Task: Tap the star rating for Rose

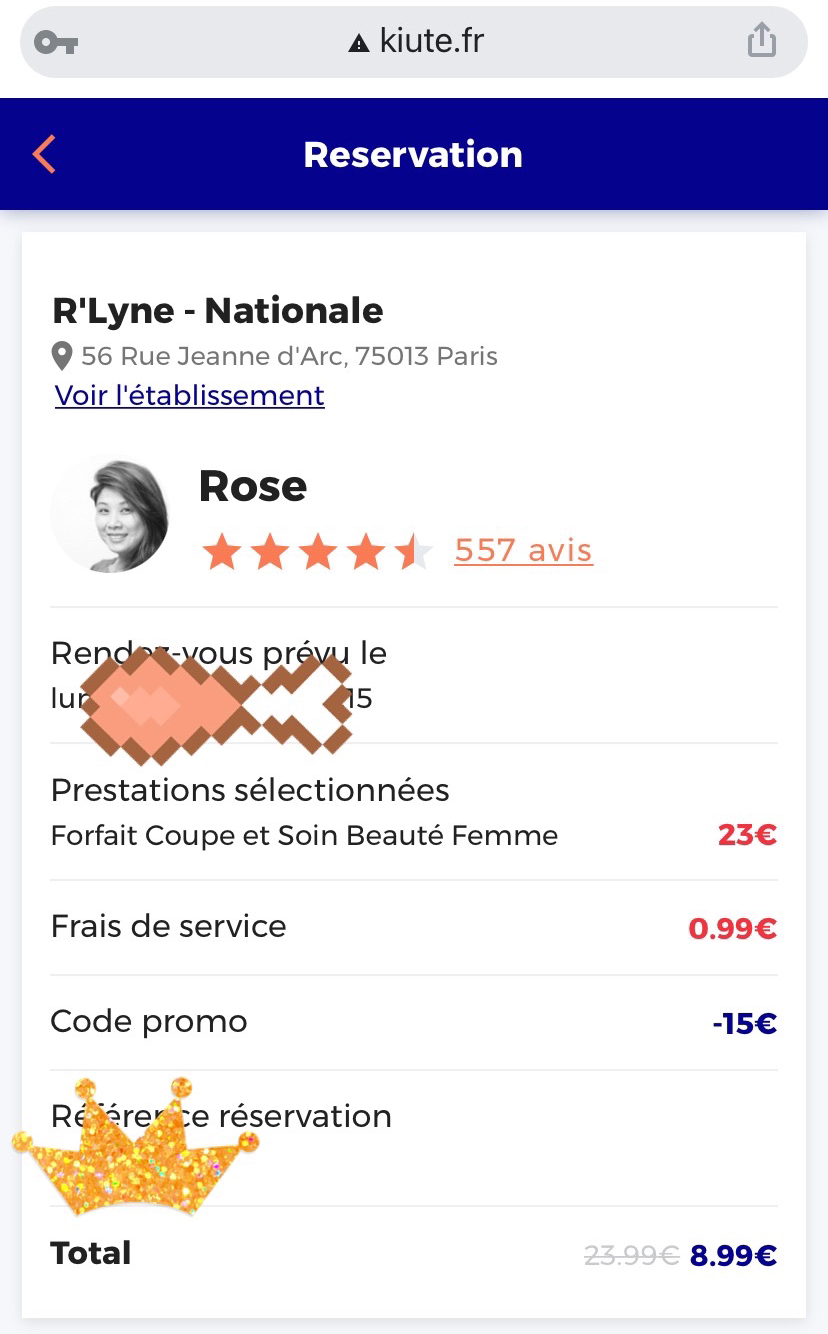Action: [x=317, y=551]
